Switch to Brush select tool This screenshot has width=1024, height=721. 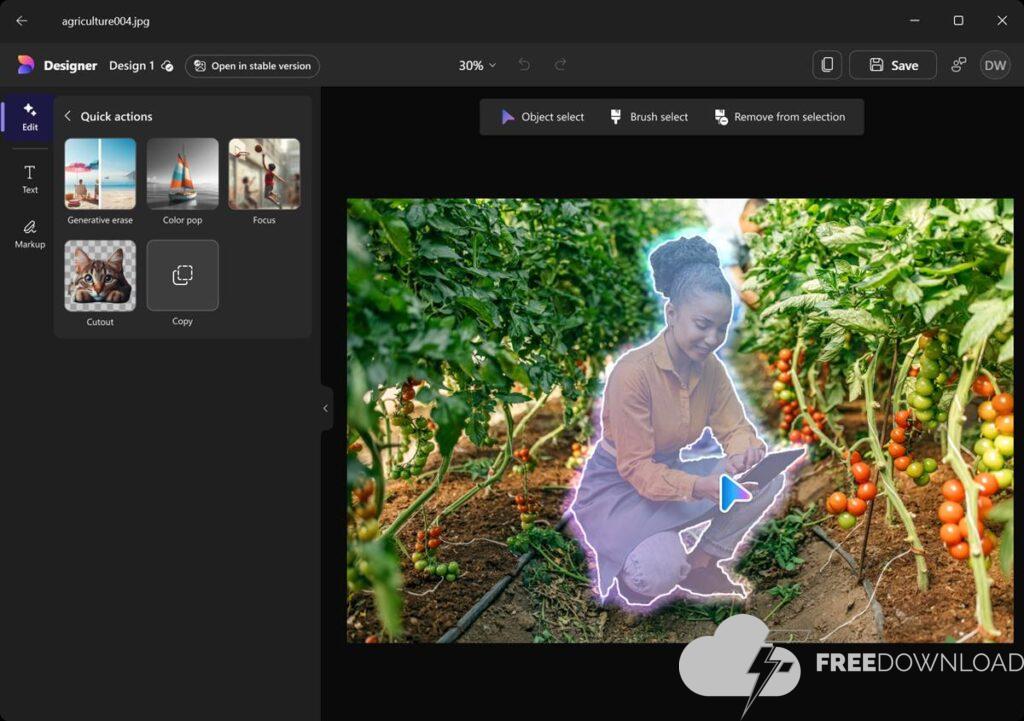point(648,117)
